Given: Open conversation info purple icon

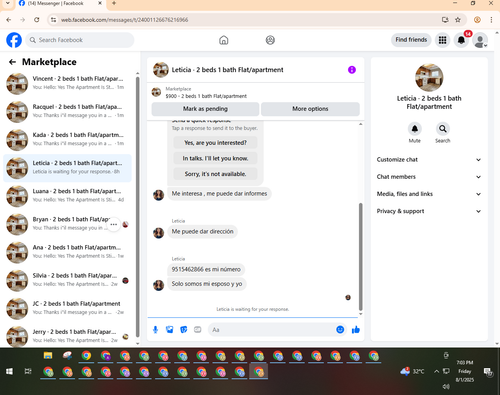Looking at the screenshot, I should [352, 70].
